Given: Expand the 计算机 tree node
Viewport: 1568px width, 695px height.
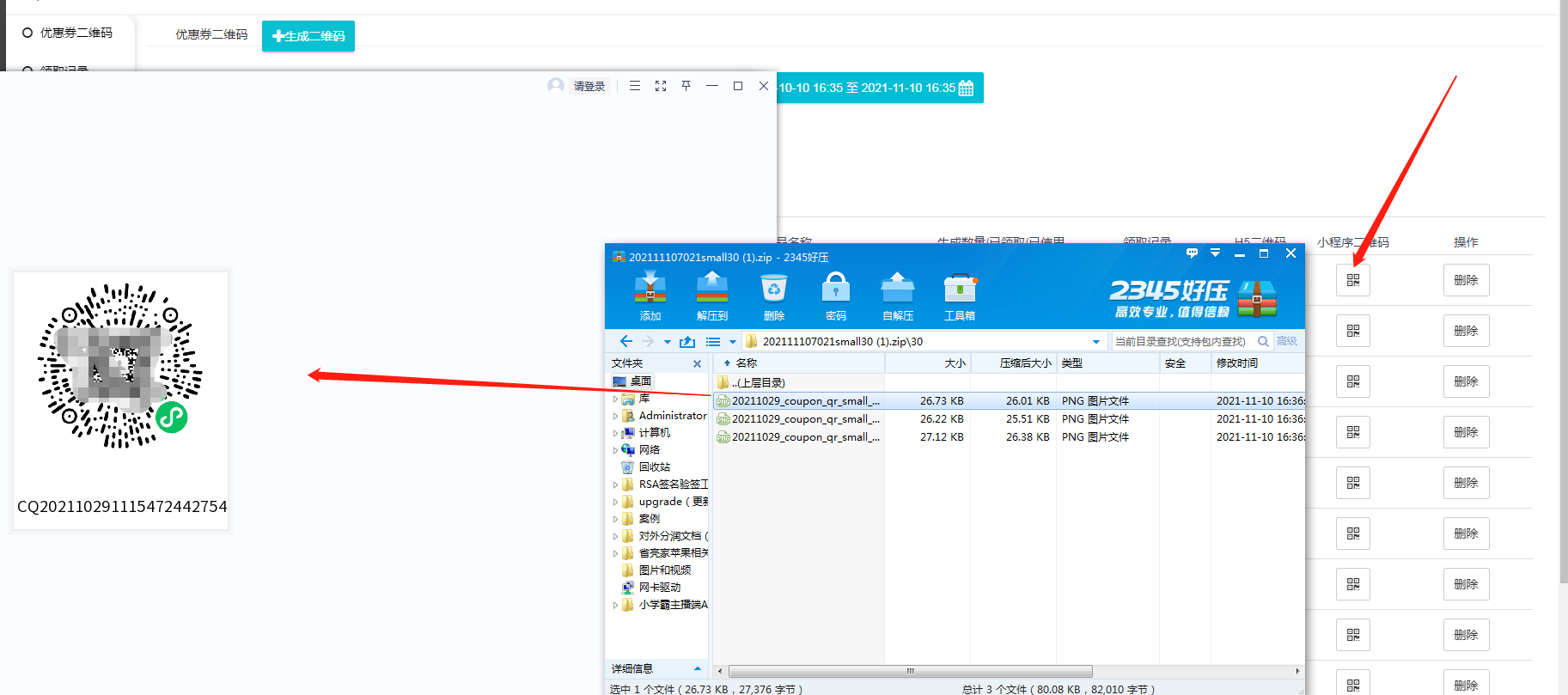Looking at the screenshot, I should tap(615, 433).
